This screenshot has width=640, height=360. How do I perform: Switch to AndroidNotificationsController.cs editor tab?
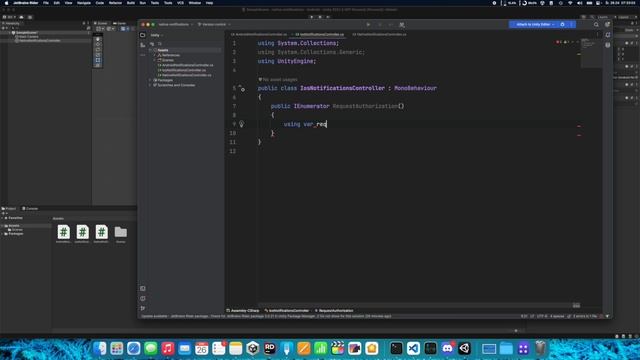[259, 35]
